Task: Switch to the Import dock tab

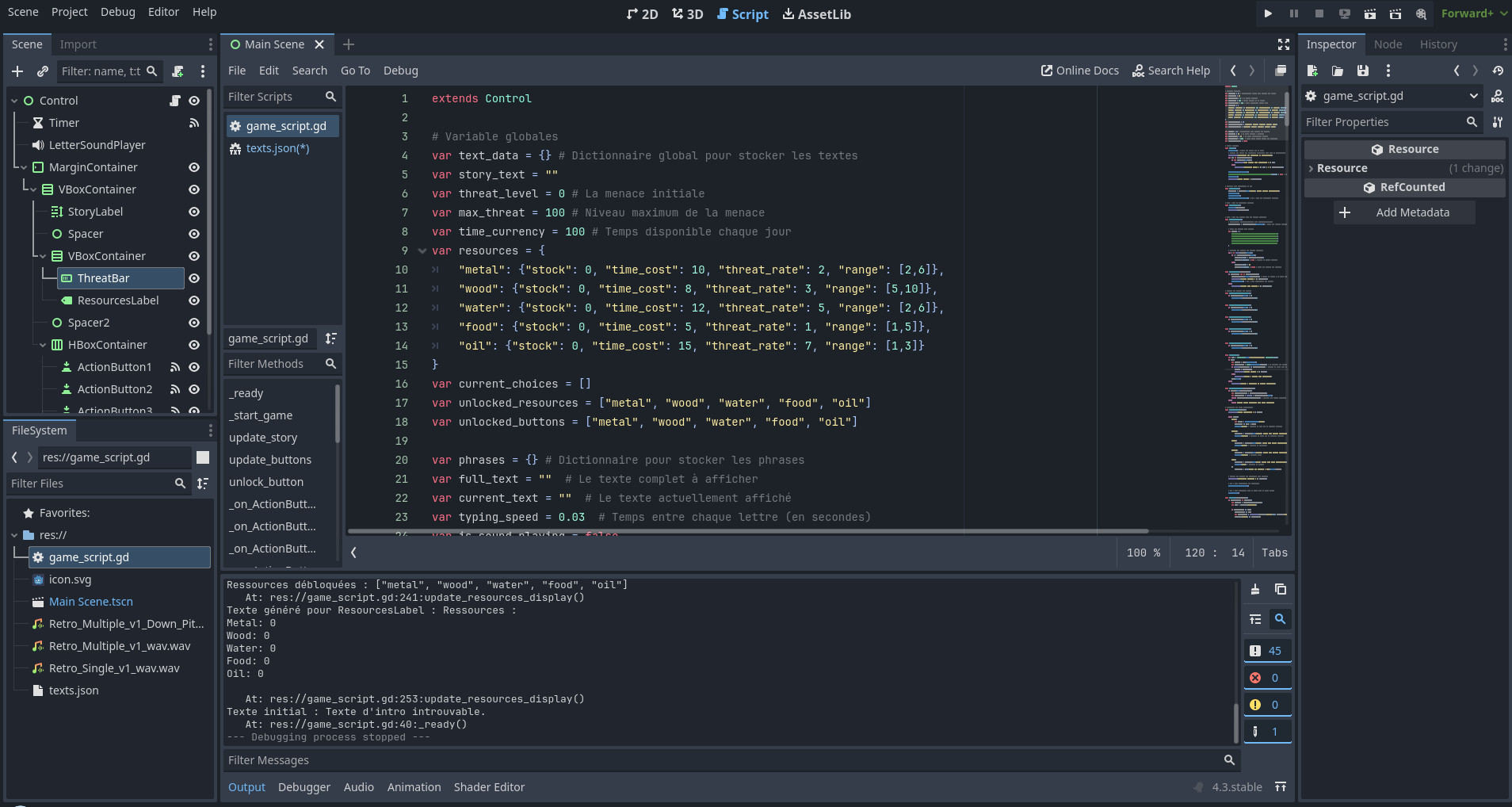Action: coord(78,44)
